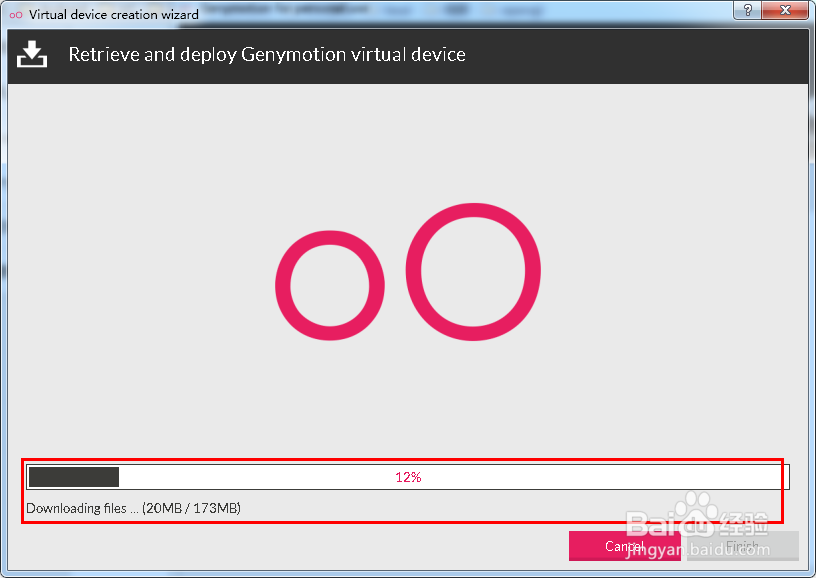Click the window help question mark button

pos(748,10)
